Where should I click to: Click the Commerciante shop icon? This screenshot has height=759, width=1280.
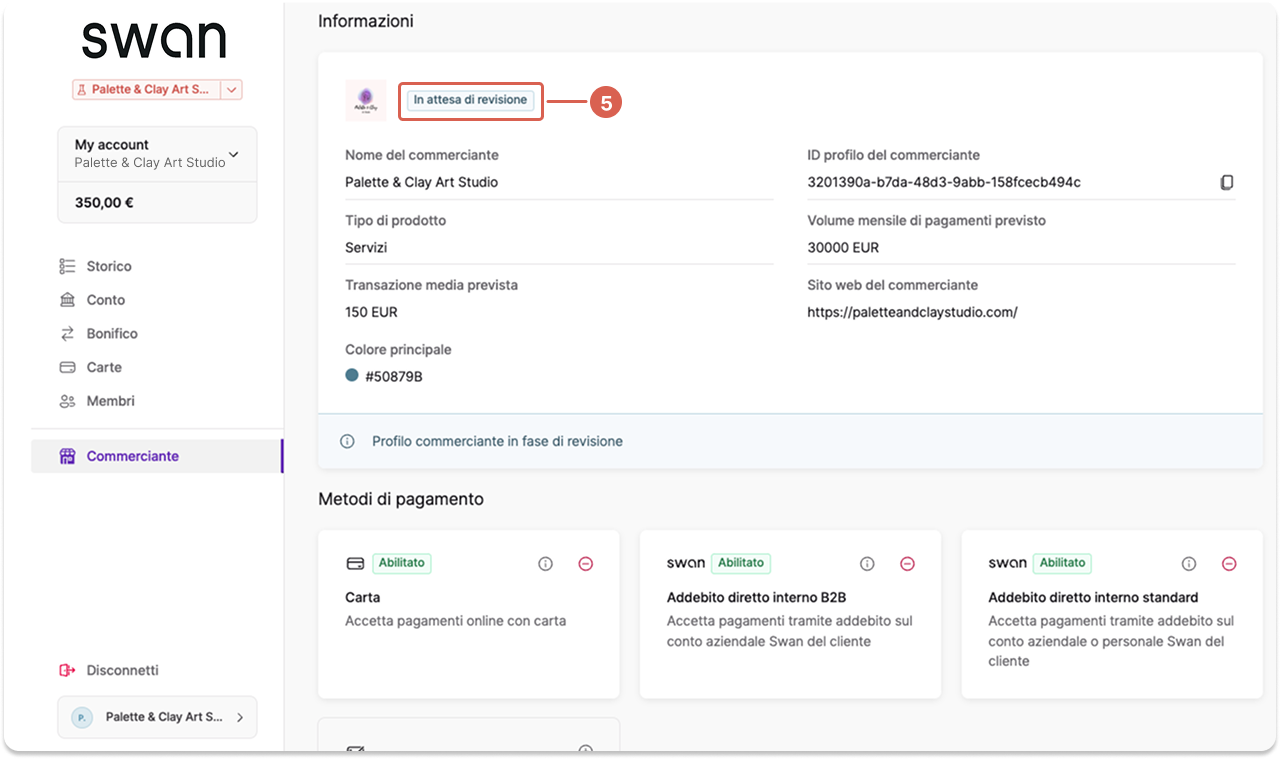pyautogui.click(x=68, y=456)
